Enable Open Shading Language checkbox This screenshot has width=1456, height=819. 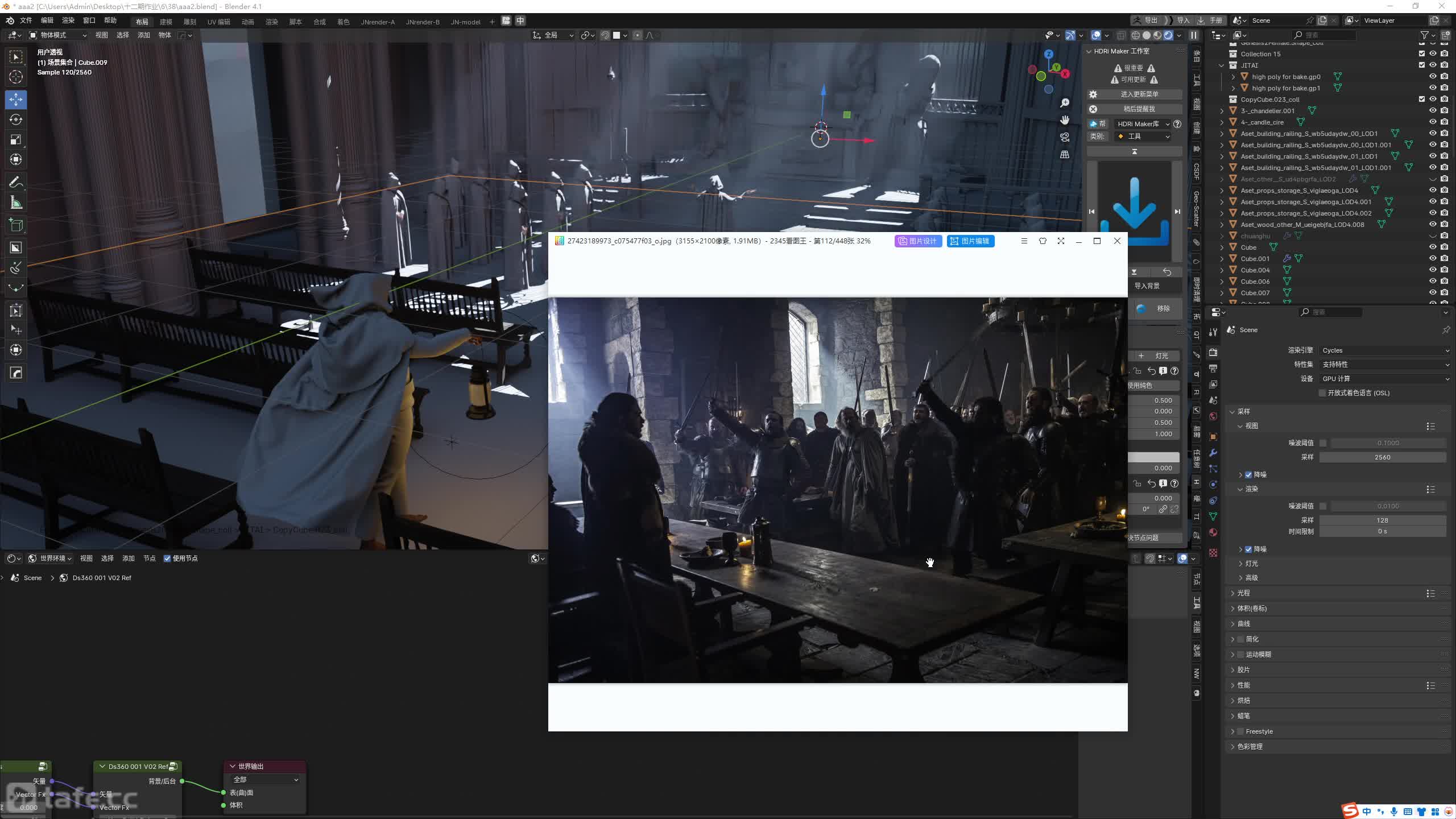(x=1322, y=393)
